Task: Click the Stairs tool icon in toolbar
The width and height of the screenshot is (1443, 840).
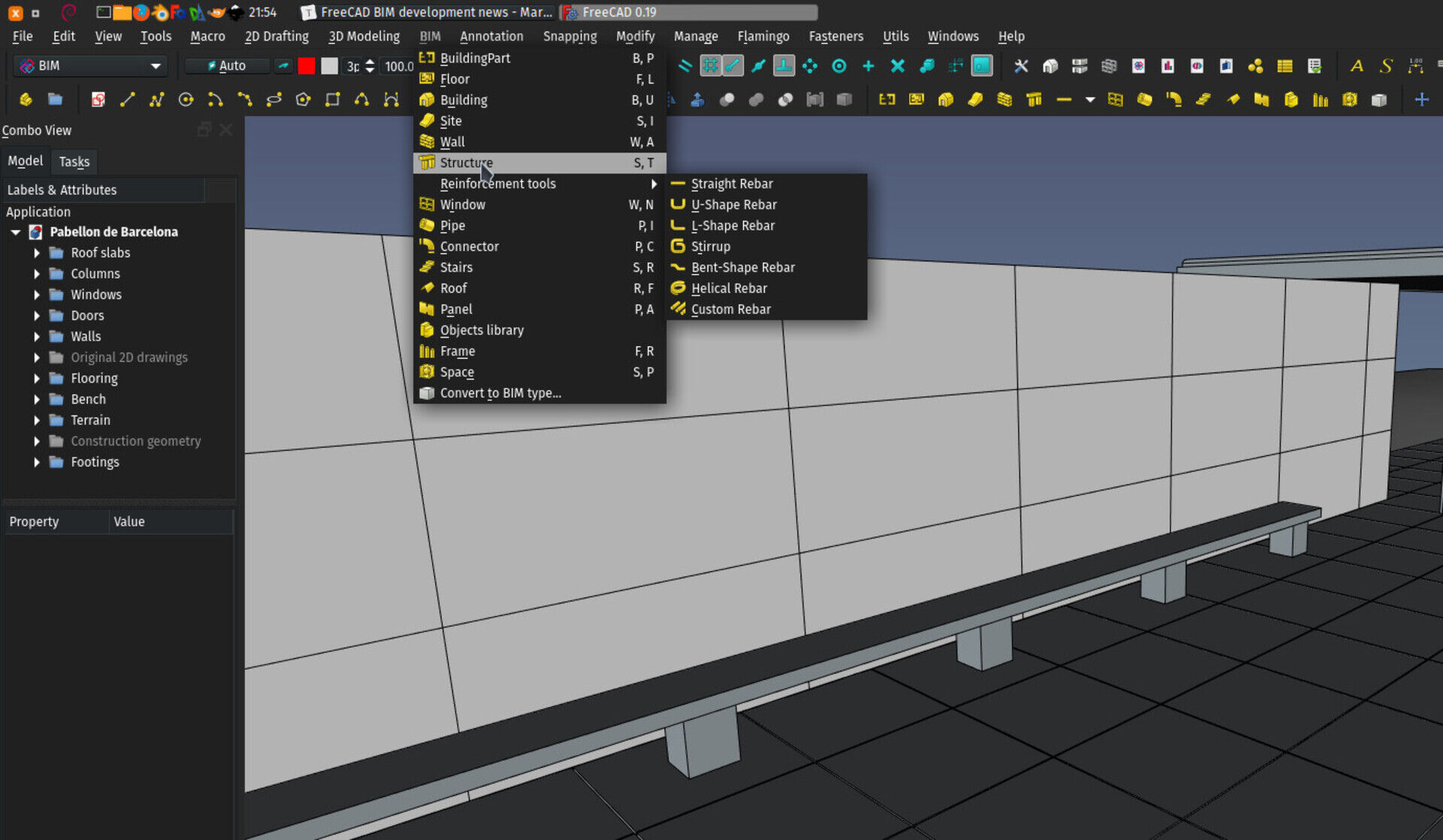Action: coord(1202,100)
